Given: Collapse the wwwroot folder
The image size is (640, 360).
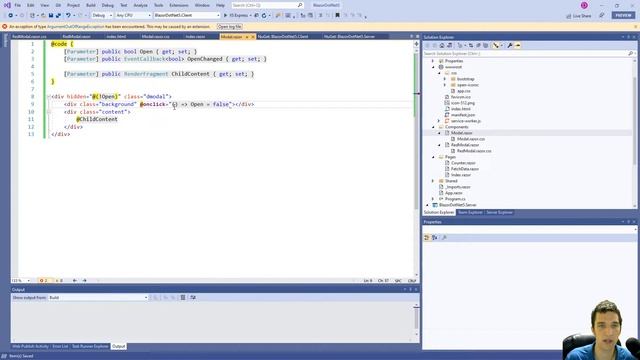Looking at the screenshot, I should (433, 67).
